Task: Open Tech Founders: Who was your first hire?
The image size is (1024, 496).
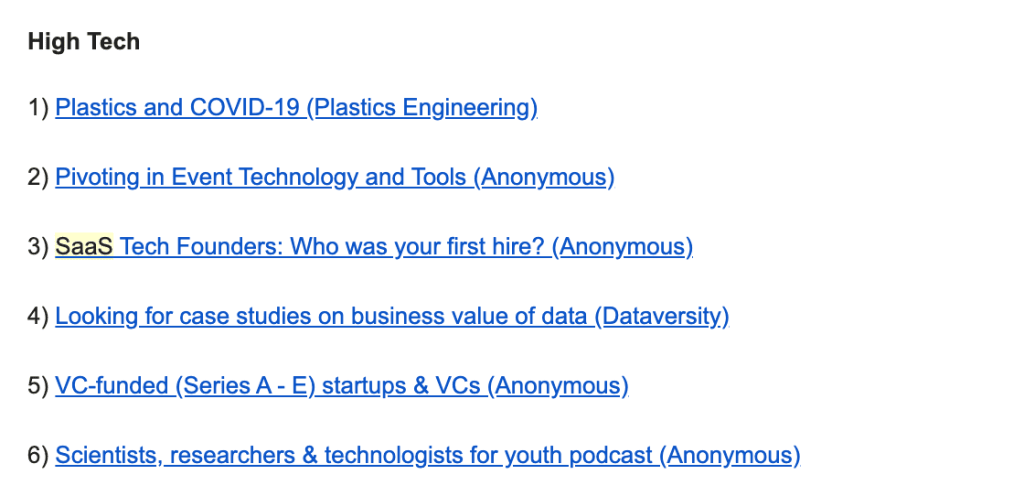Action: 332,246
